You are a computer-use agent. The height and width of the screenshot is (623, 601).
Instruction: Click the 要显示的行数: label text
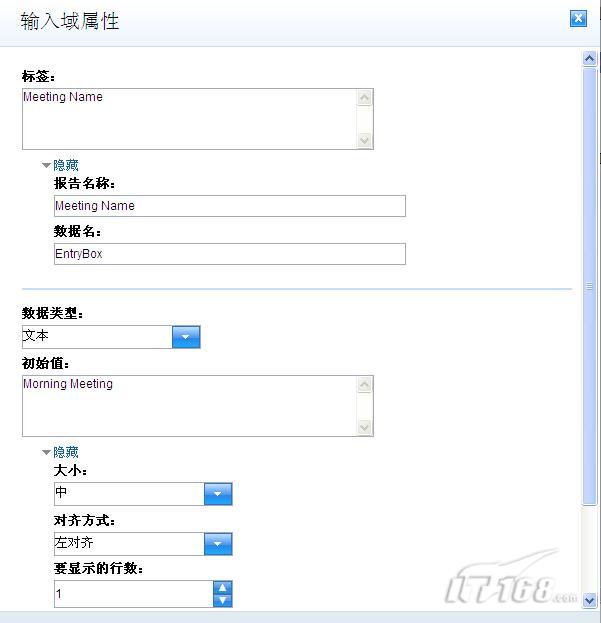pyautogui.click(x=99, y=568)
